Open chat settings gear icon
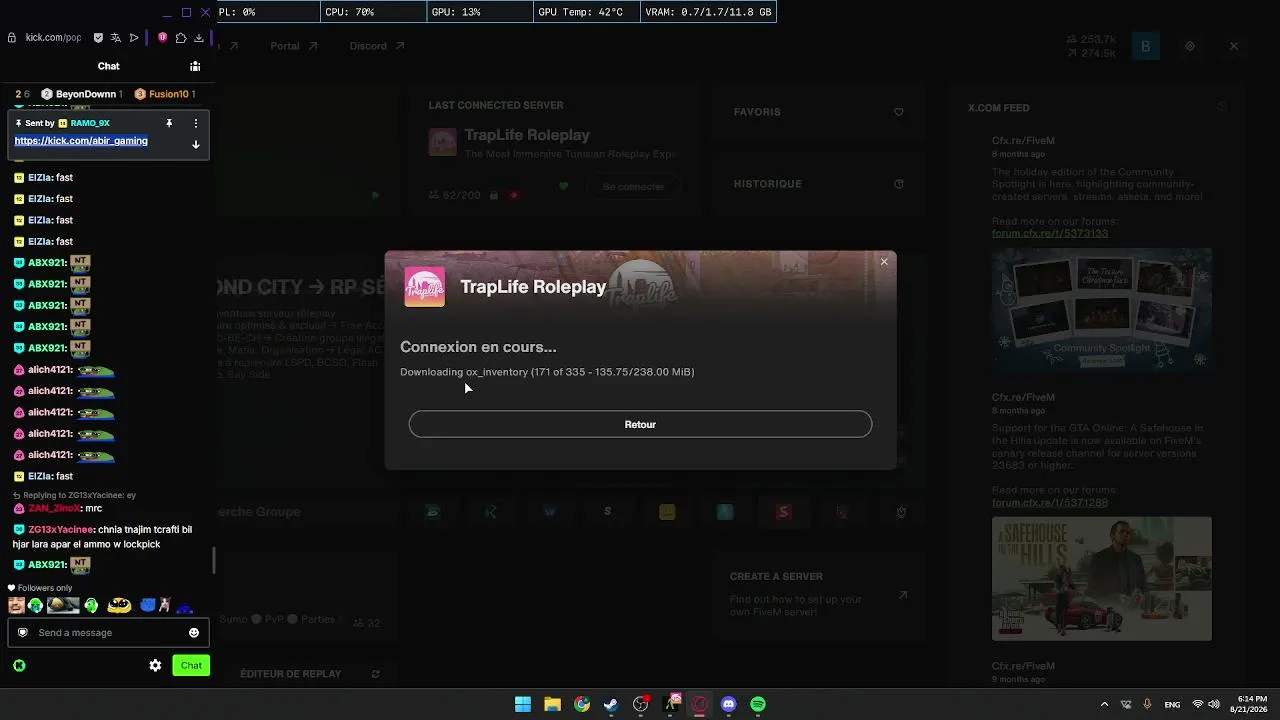Viewport: 1280px width, 720px height. click(155, 666)
